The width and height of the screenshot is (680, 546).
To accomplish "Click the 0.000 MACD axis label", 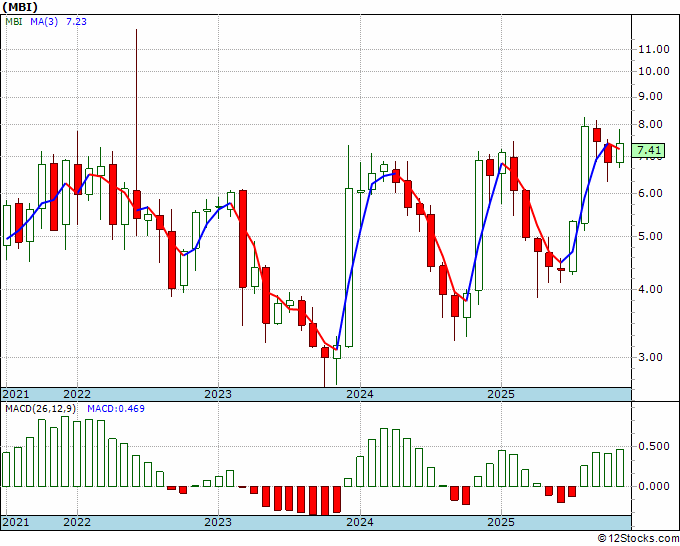I will [654, 487].
